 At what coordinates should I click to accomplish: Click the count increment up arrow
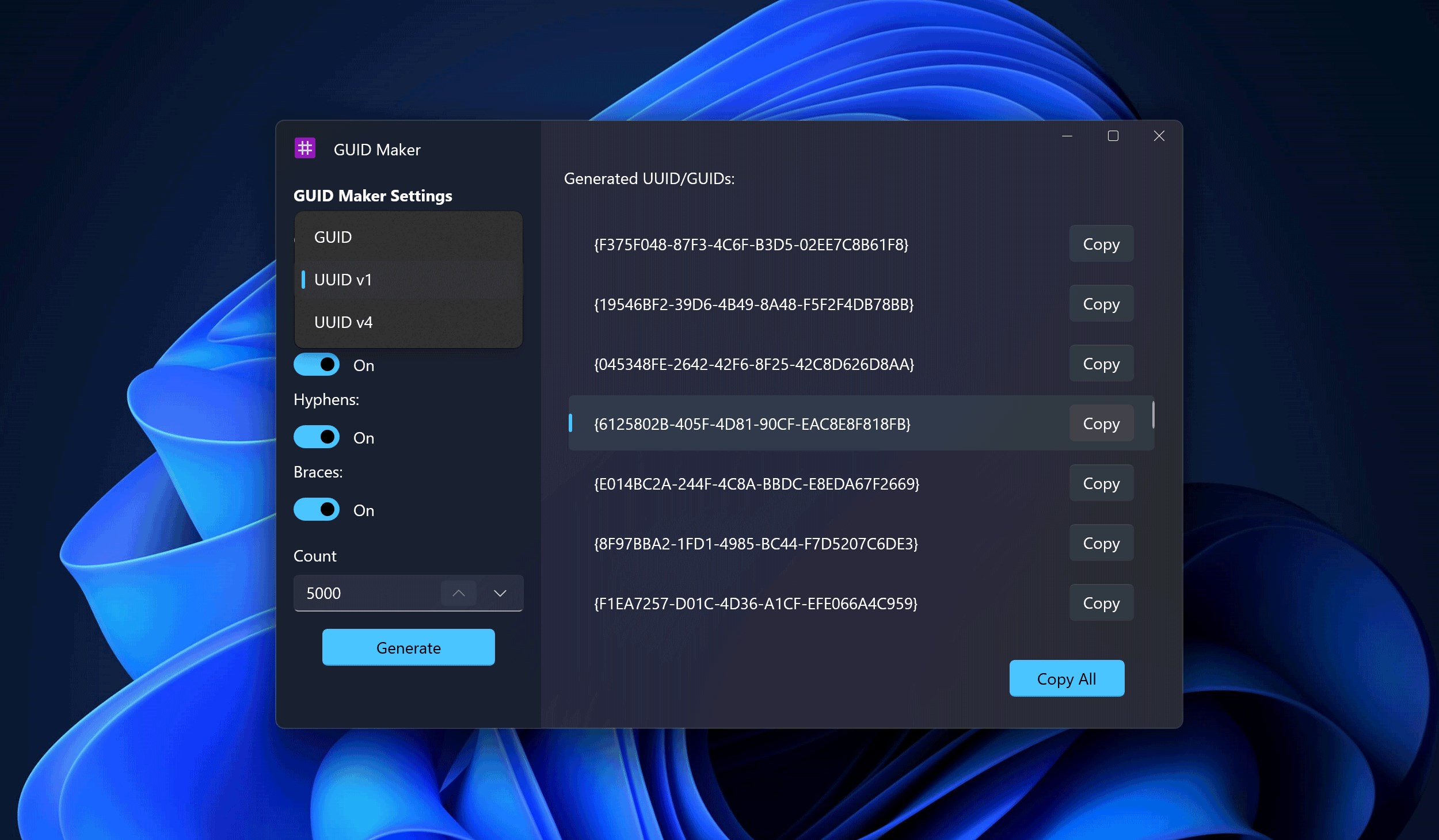(x=458, y=593)
